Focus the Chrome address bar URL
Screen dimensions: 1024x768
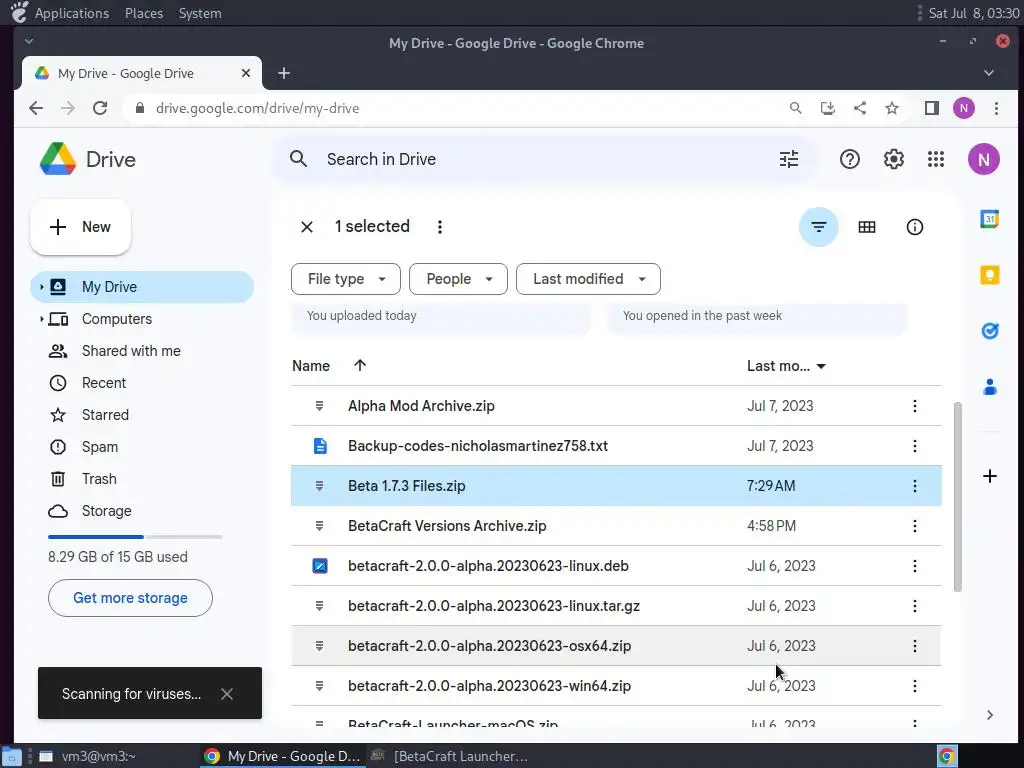point(257,108)
